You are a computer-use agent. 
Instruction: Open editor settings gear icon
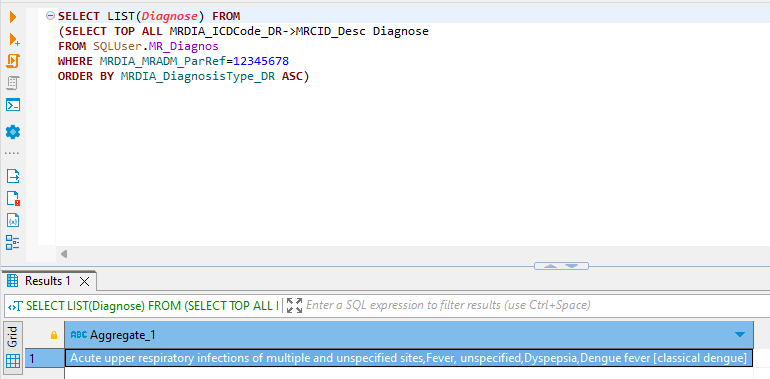point(13,132)
